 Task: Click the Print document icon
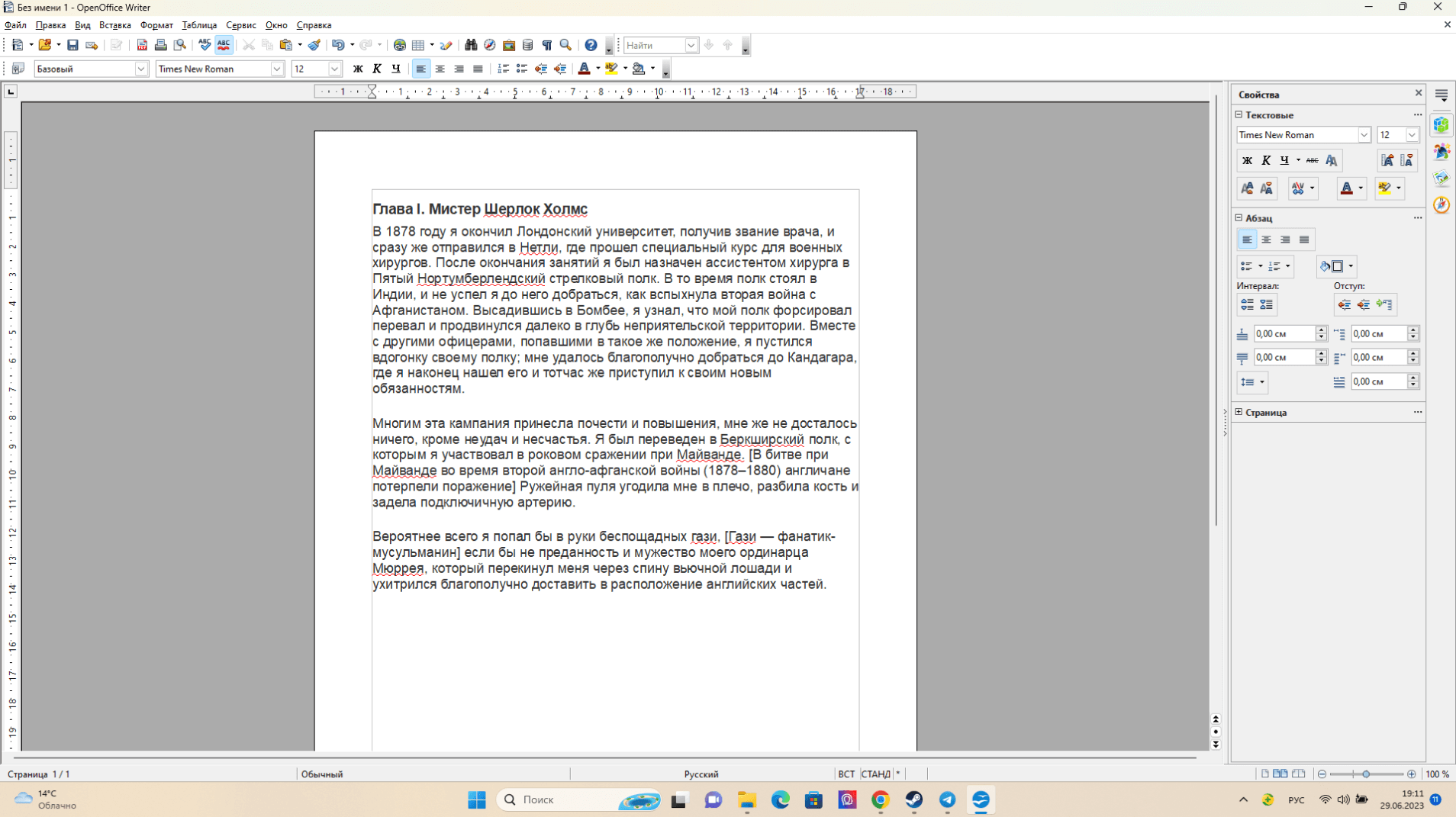click(160, 46)
